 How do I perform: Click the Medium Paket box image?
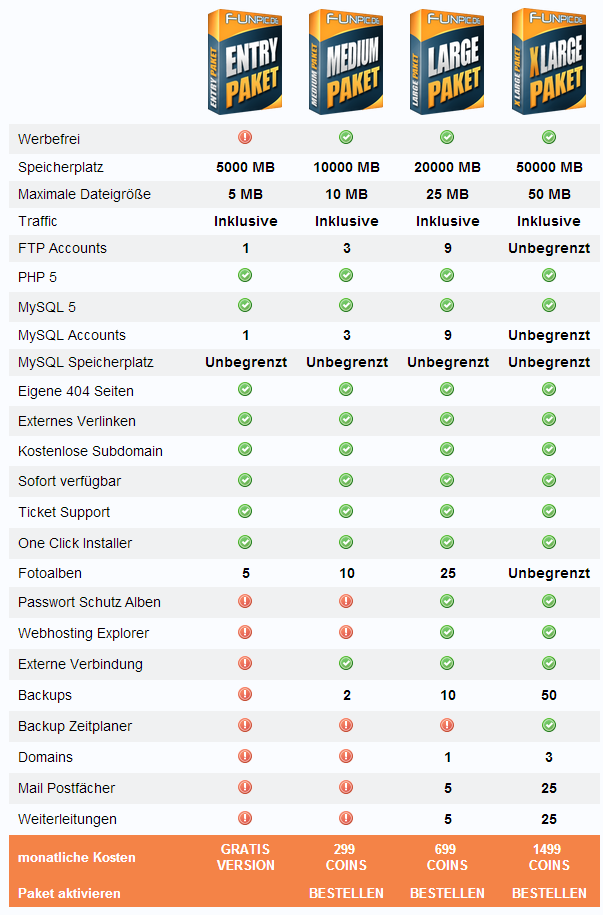(346, 62)
